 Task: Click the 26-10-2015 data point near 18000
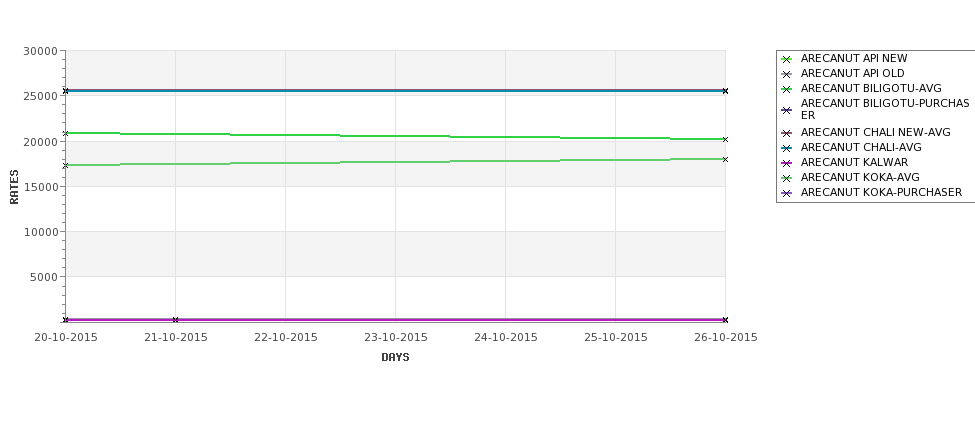(725, 160)
